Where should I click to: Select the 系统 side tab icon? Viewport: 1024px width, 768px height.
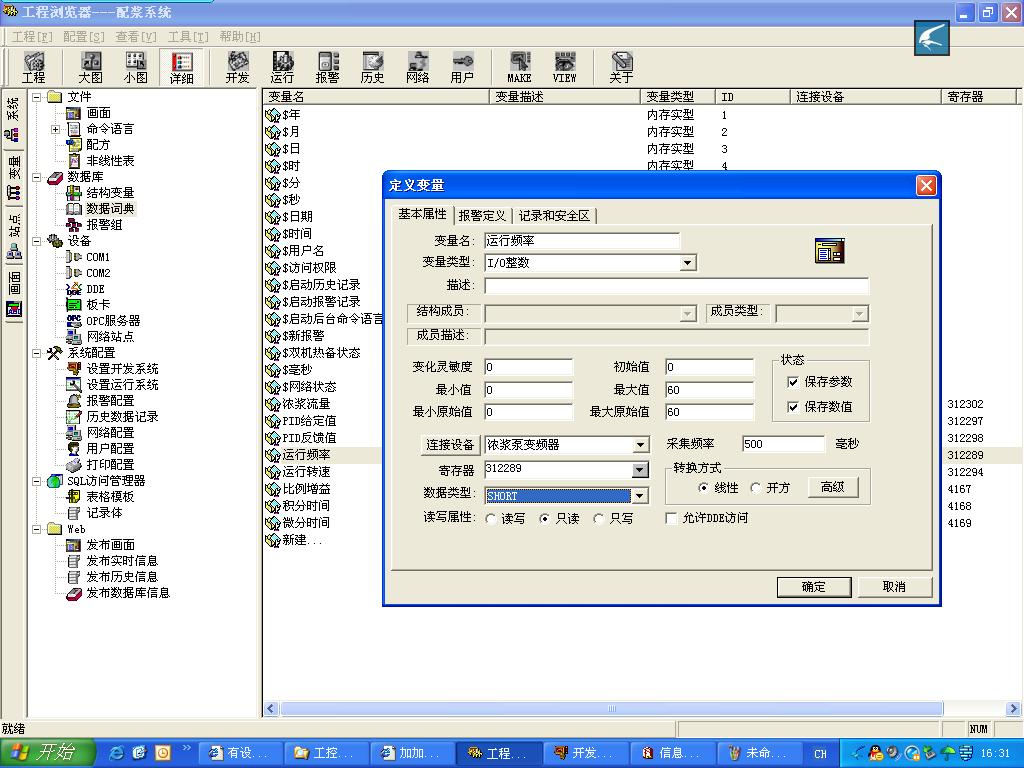[14, 120]
